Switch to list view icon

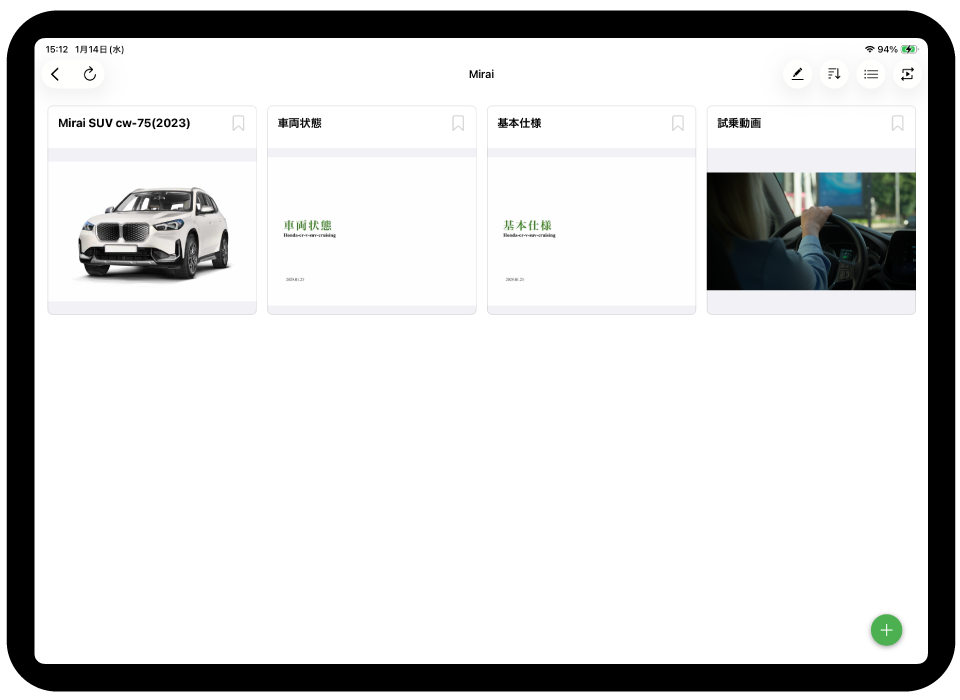(x=871, y=74)
